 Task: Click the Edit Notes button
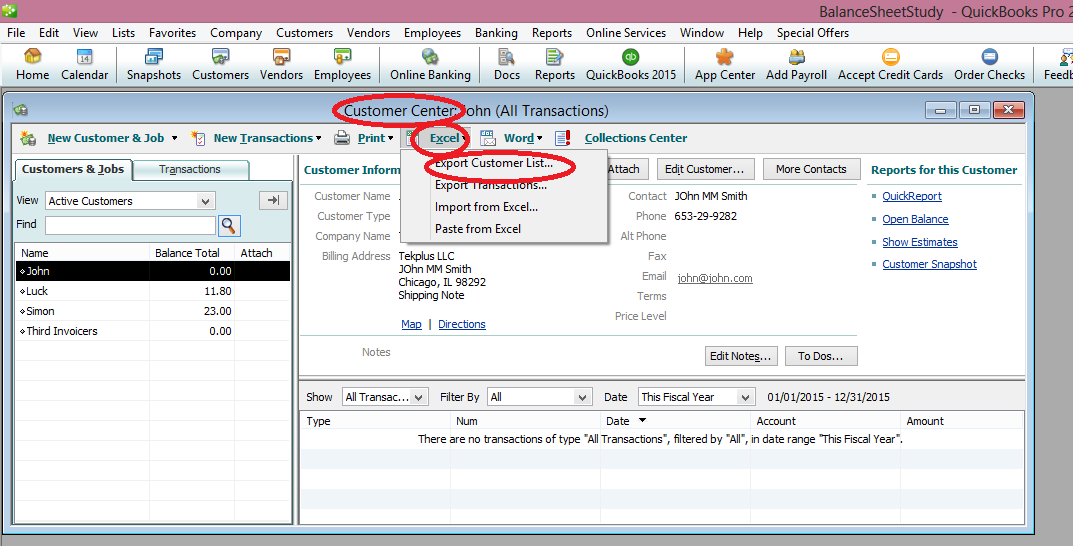[740, 356]
